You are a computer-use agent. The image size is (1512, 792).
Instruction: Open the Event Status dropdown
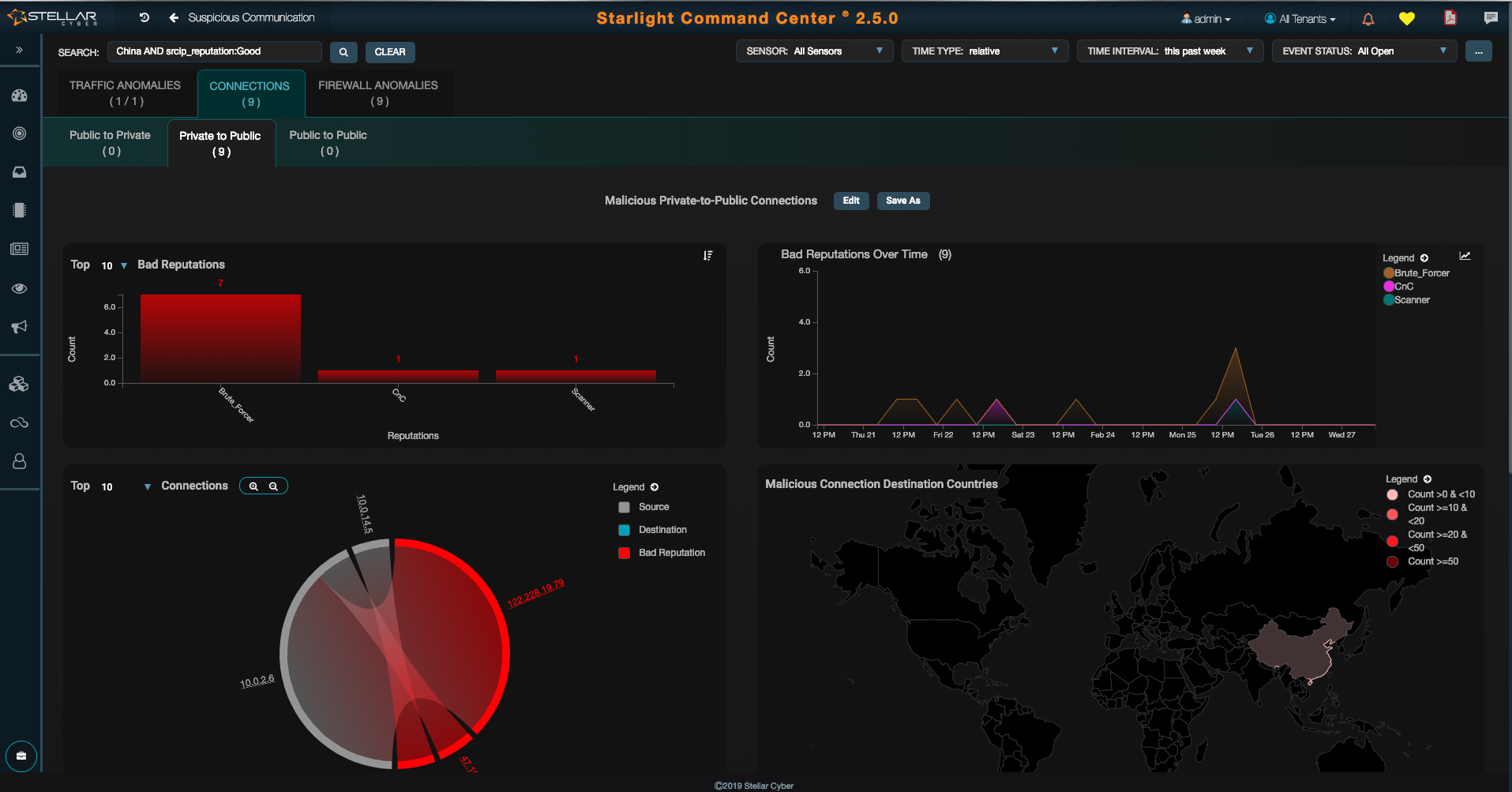(x=1364, y=51)
